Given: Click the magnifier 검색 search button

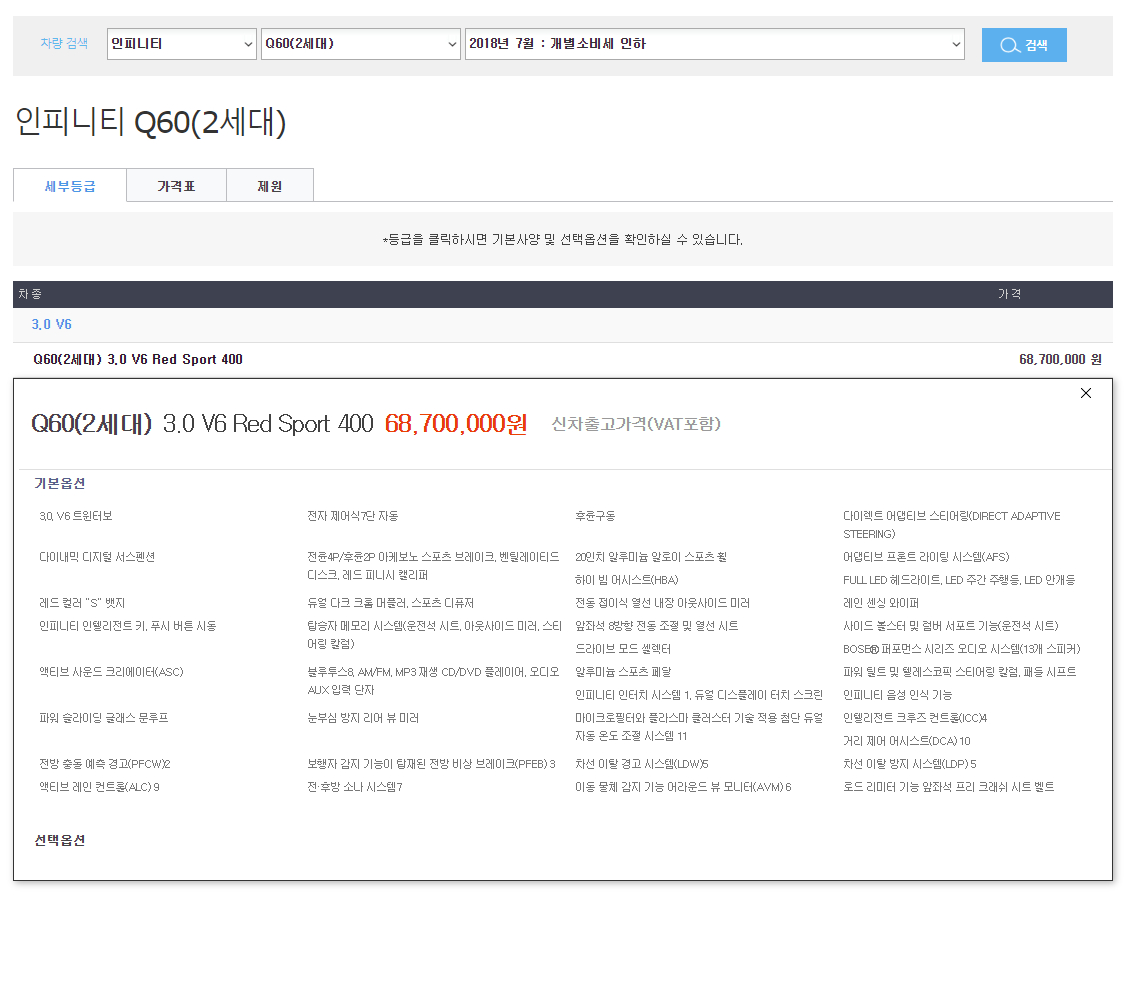Looking at the screenshot, I should click(1024, 45).
